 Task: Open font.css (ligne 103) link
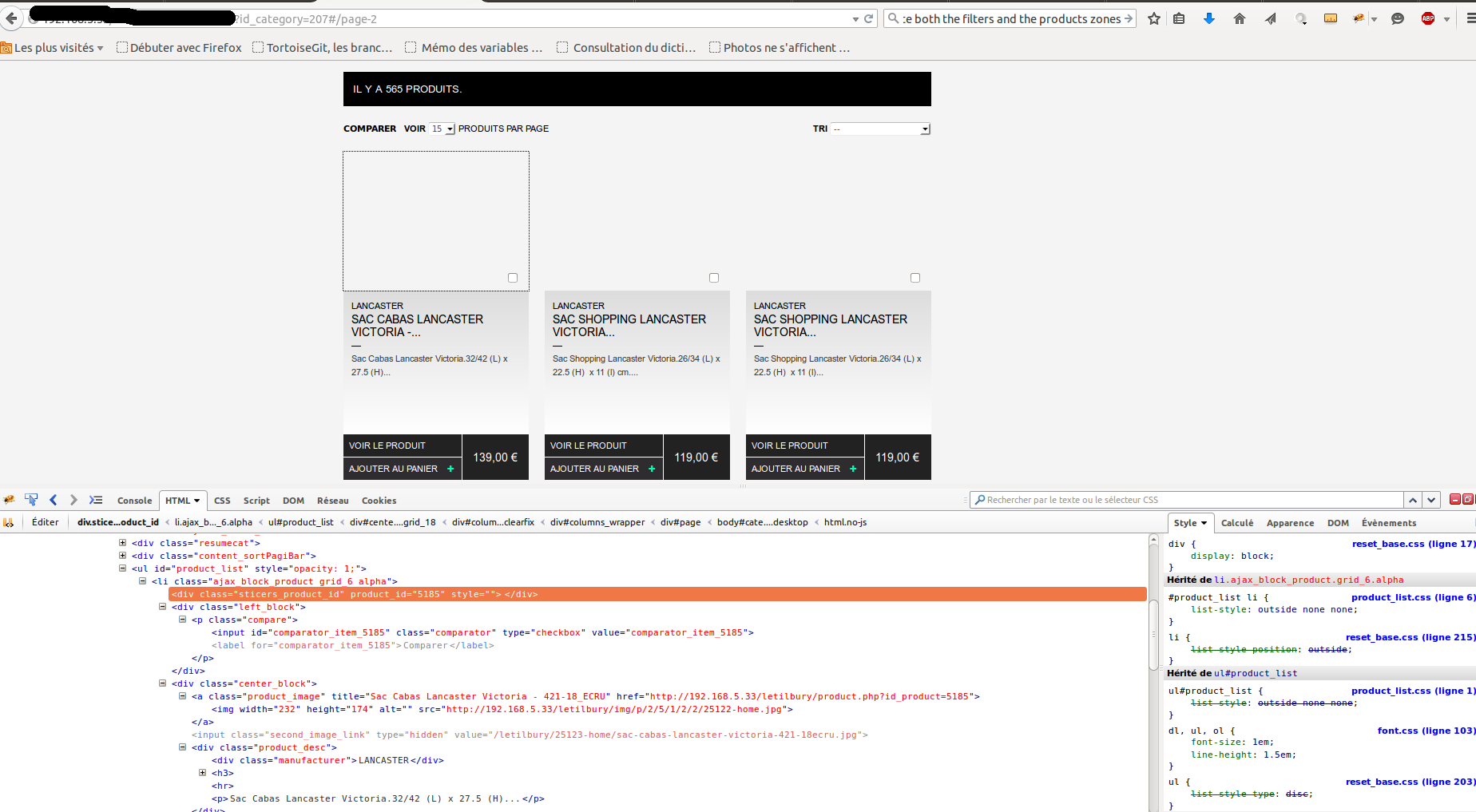(x=1426, y=731)
